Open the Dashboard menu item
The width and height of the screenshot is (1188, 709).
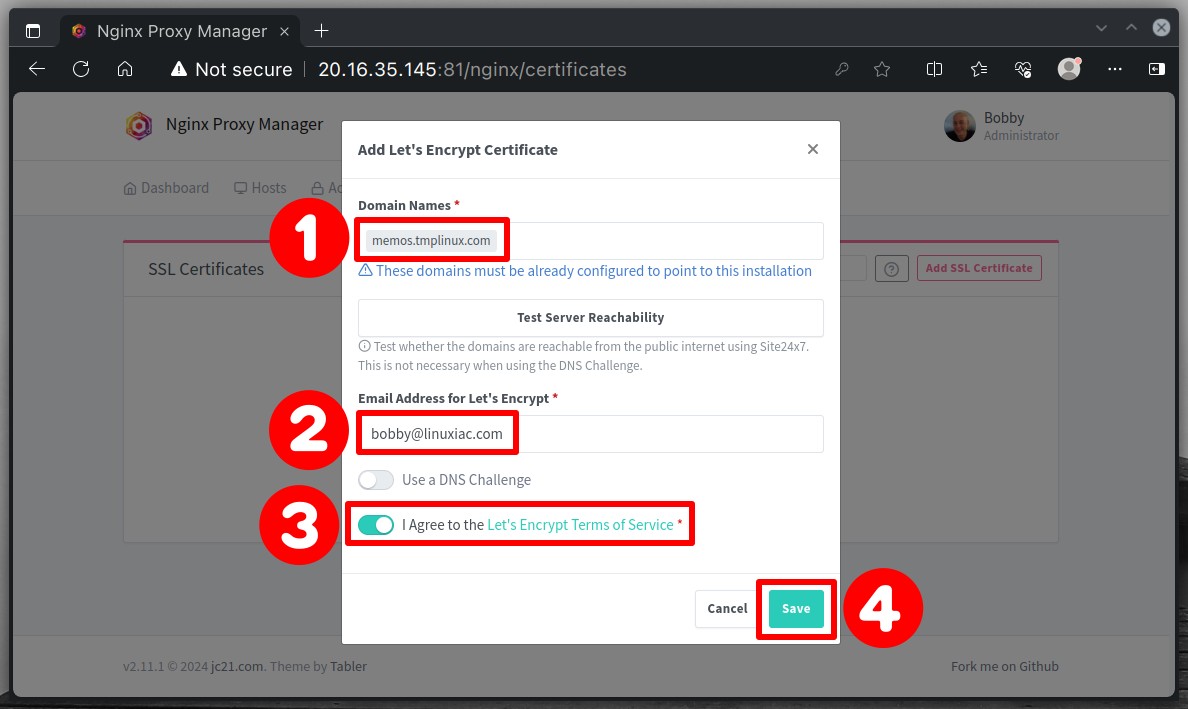[x=166, y=188]
